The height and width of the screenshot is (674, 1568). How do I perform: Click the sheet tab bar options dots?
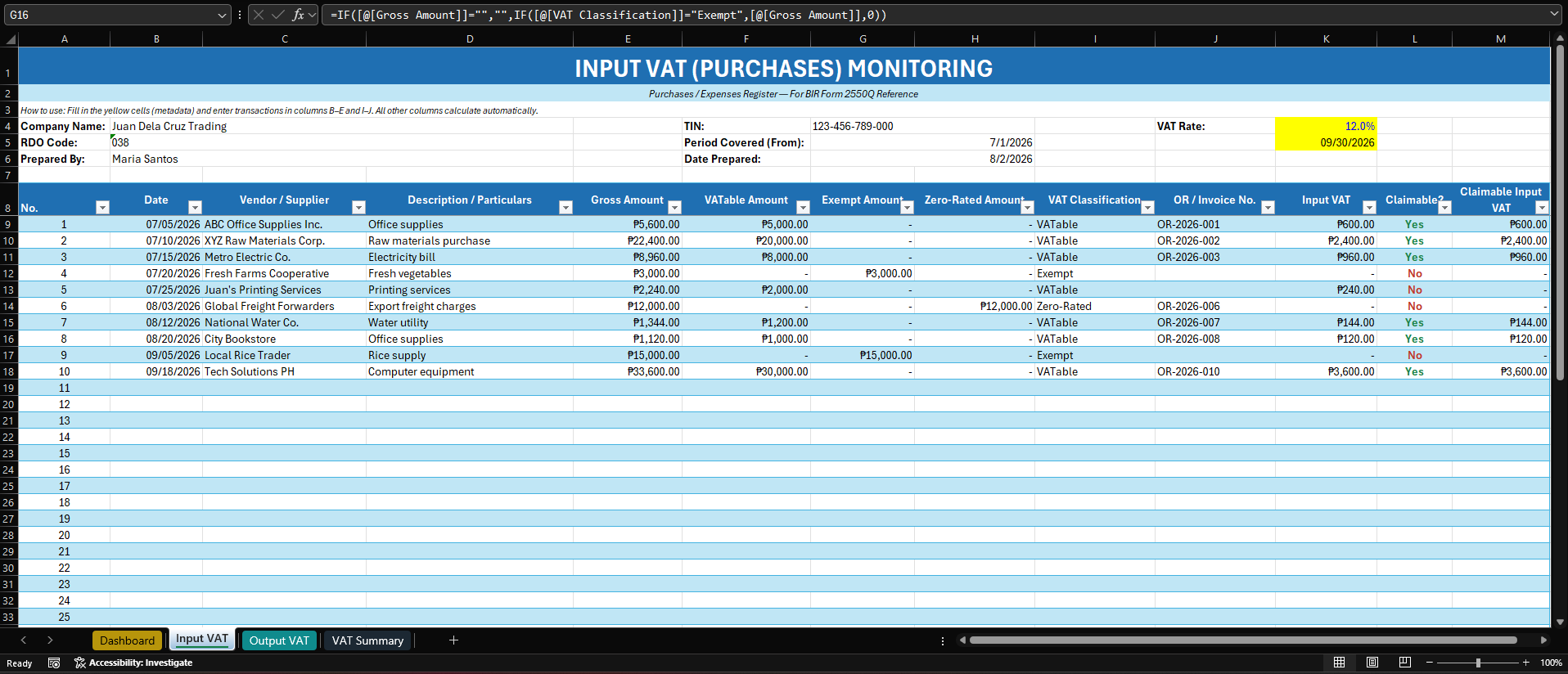coord(943,640)
